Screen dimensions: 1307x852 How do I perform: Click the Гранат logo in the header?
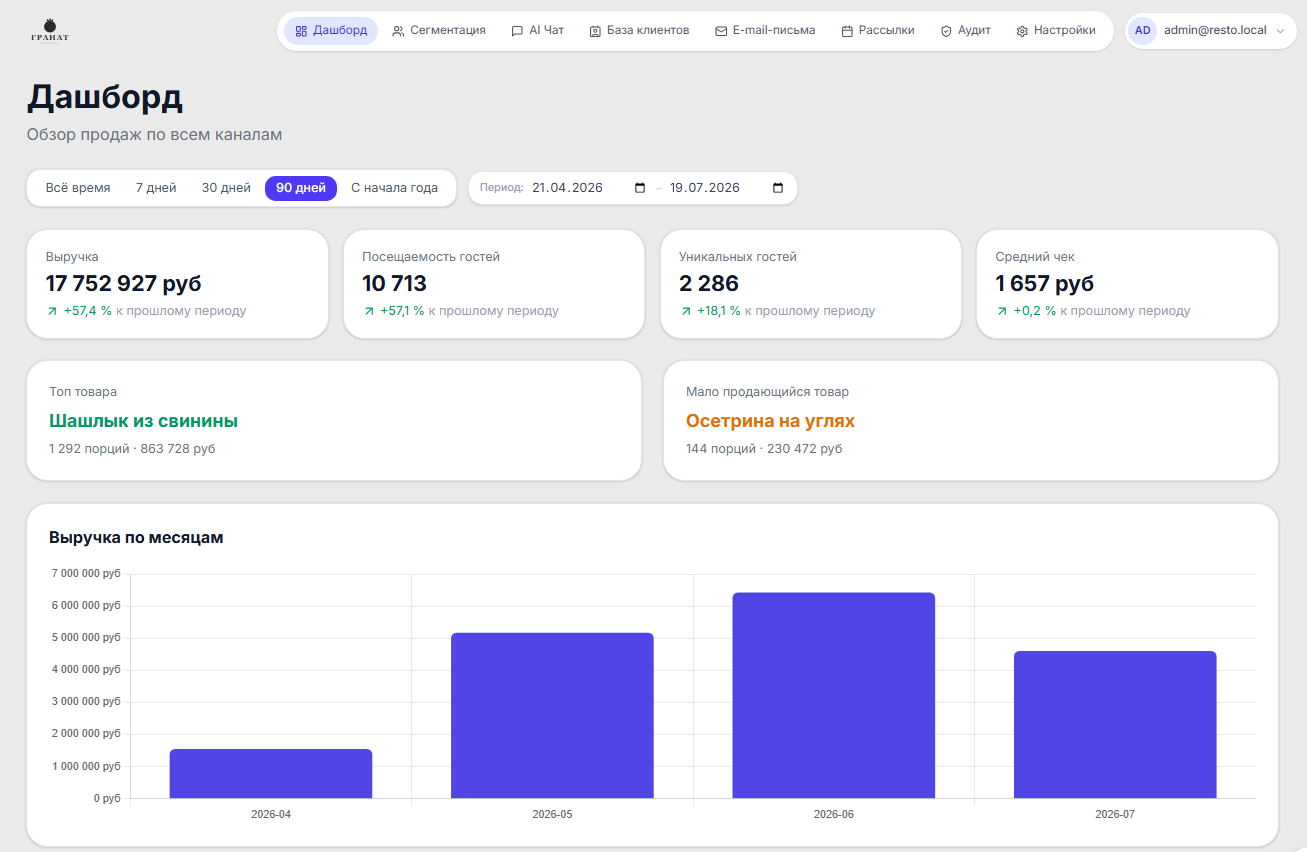[50, 31]
